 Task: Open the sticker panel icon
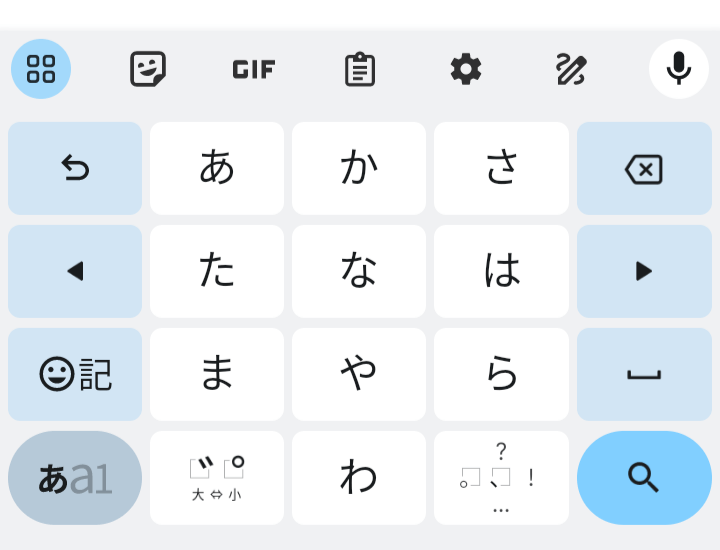(147, 69)
